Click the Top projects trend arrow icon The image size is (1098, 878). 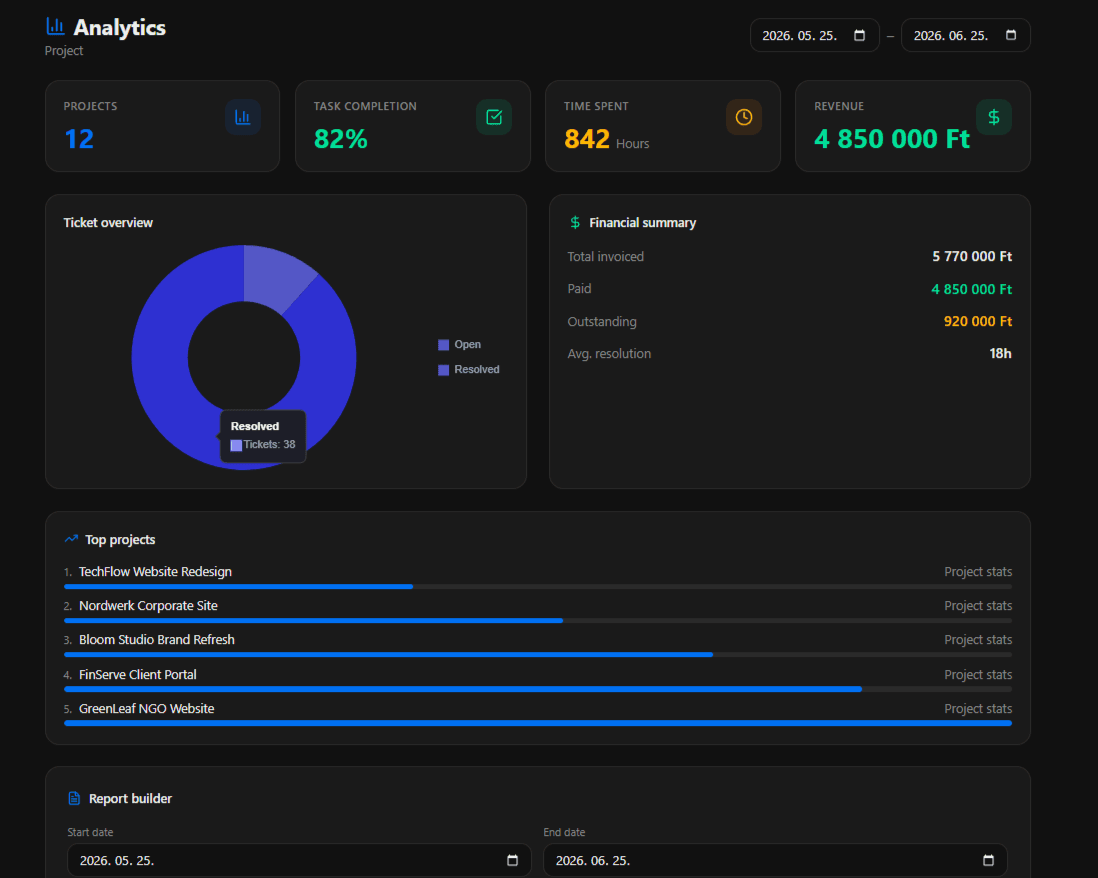[x=71, y=539]
